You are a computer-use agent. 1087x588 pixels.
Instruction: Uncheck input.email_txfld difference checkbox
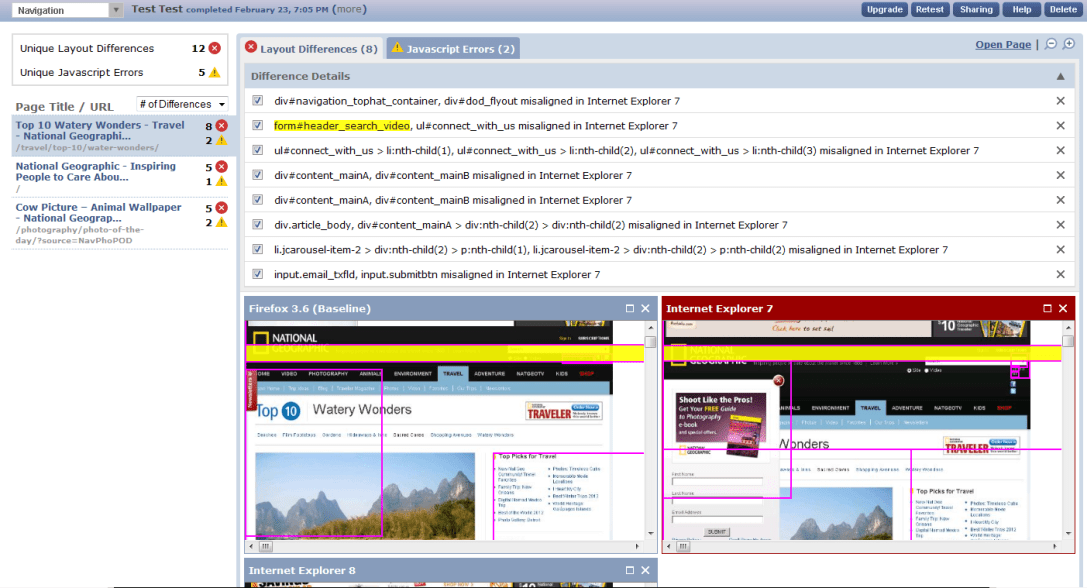pyautogui.click(x=258, y=275)
